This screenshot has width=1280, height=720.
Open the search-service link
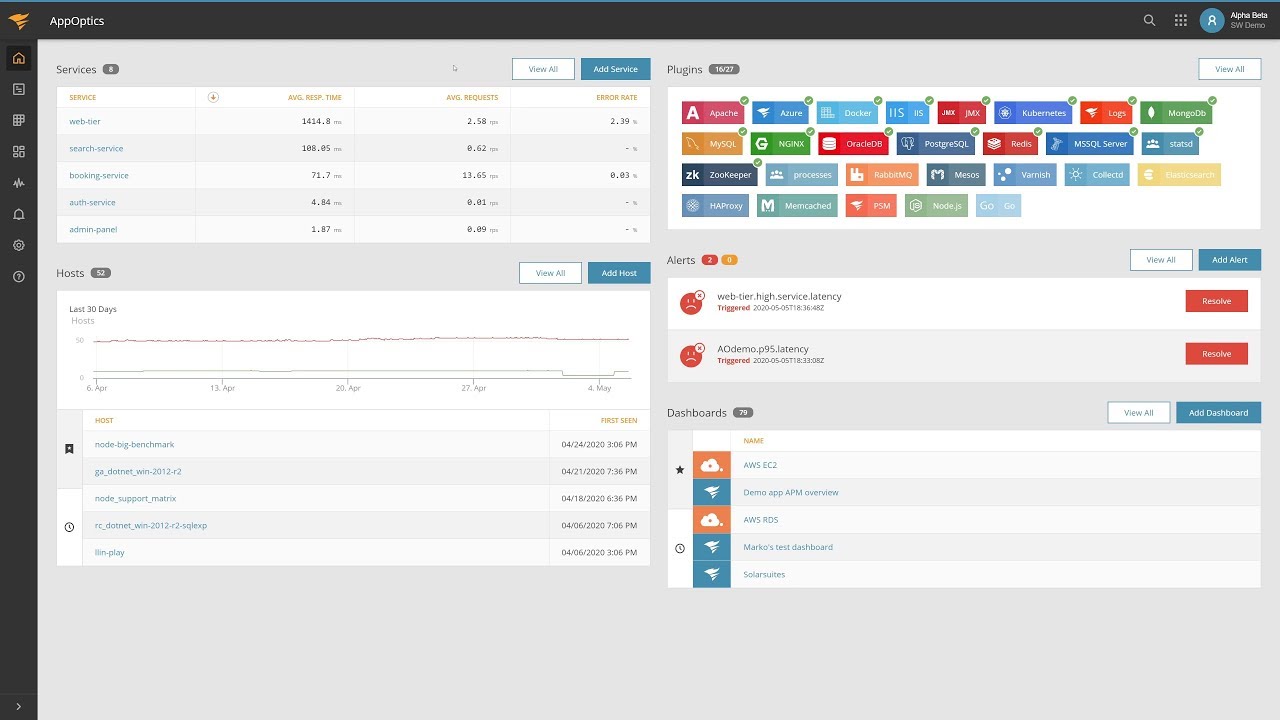[96, 148]
